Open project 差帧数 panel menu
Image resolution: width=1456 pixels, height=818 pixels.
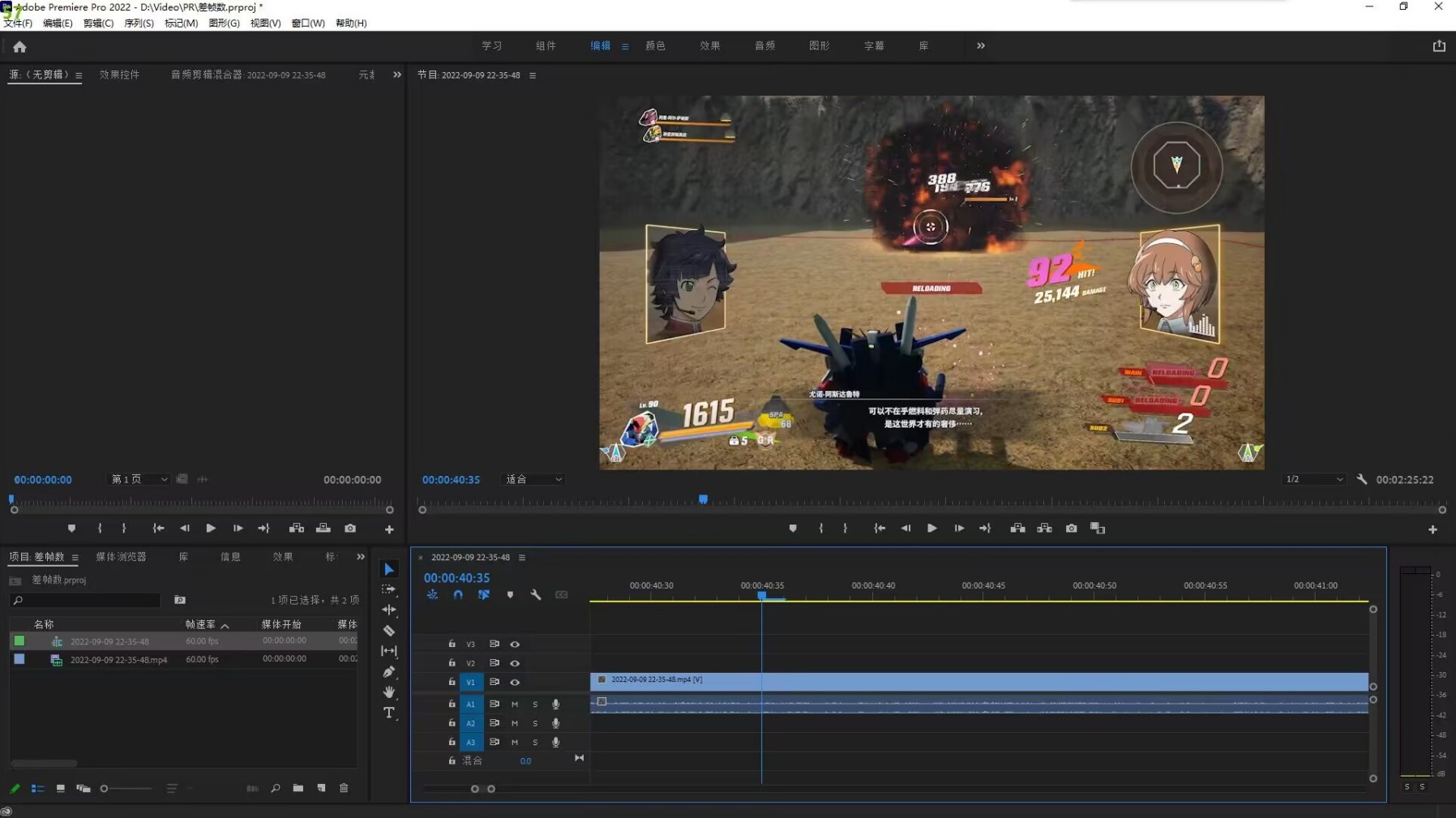(75, 558)
